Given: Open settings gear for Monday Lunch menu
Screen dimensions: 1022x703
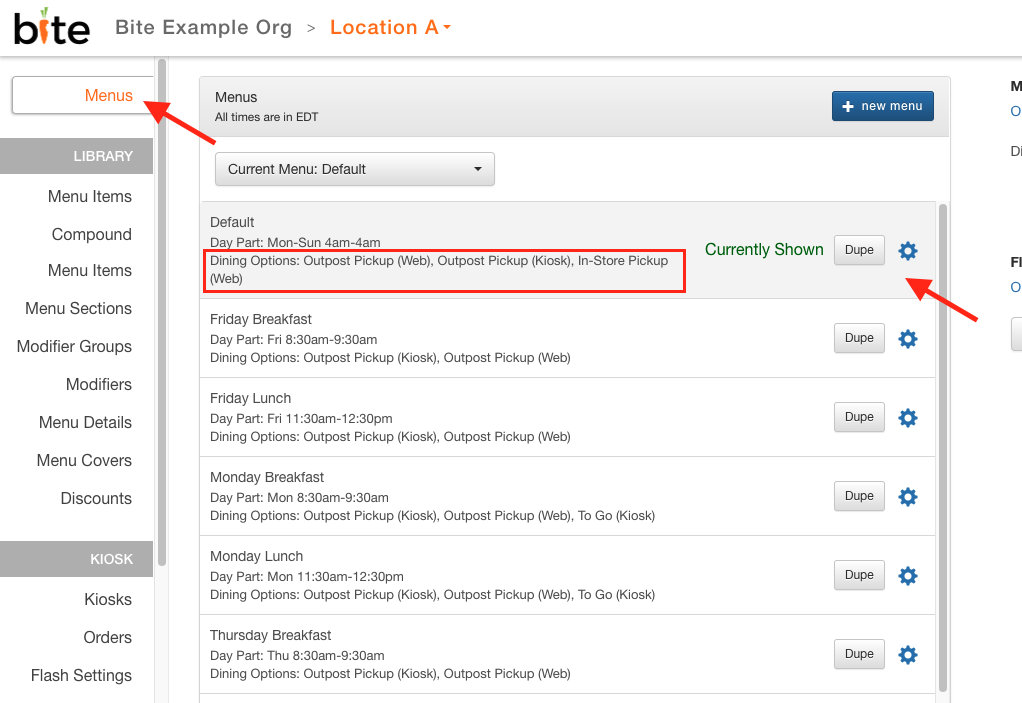Looking at the screenshot, I should click(x=907, y=576).
